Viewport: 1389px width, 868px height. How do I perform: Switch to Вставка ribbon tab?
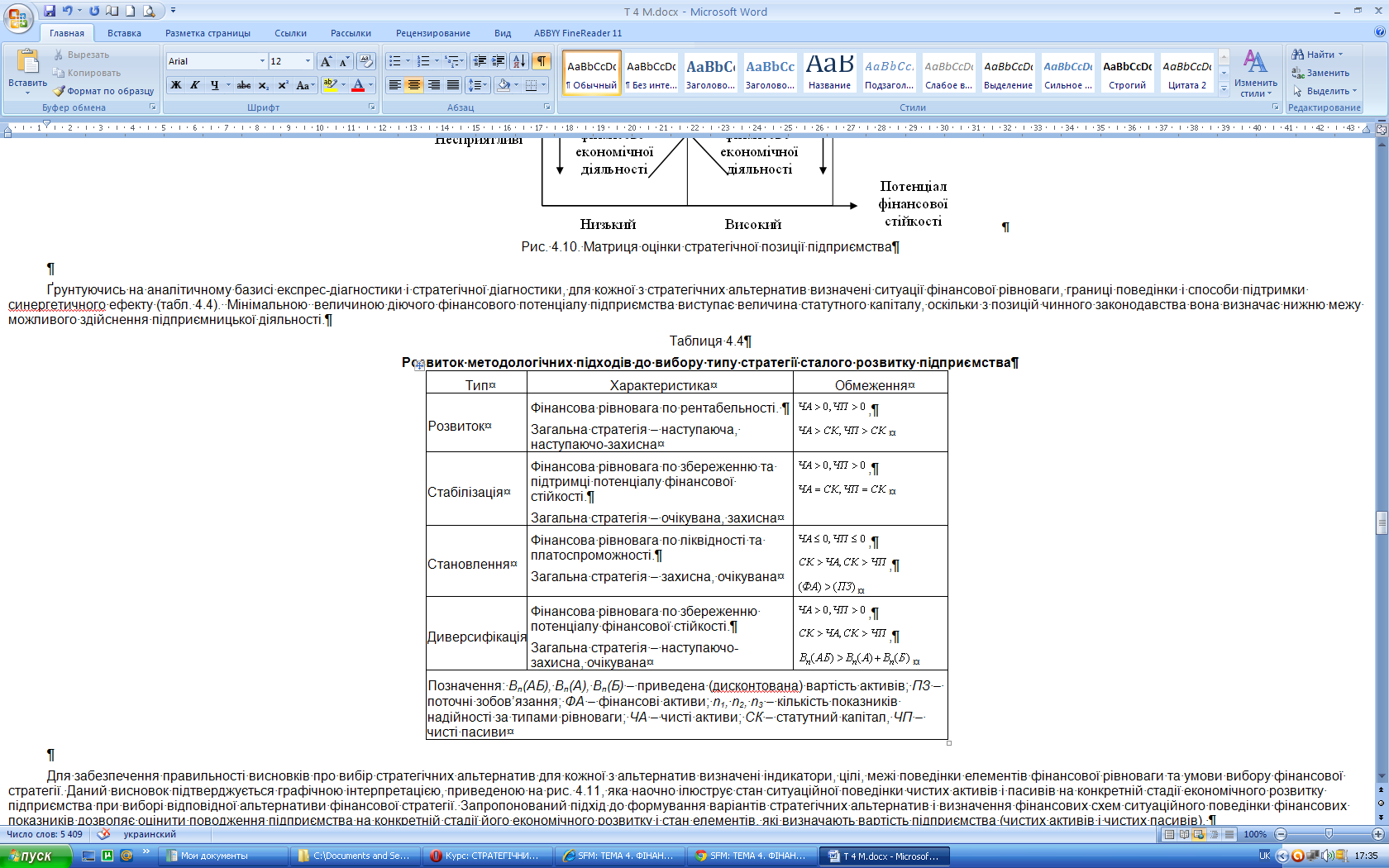(x=124, y=33)
